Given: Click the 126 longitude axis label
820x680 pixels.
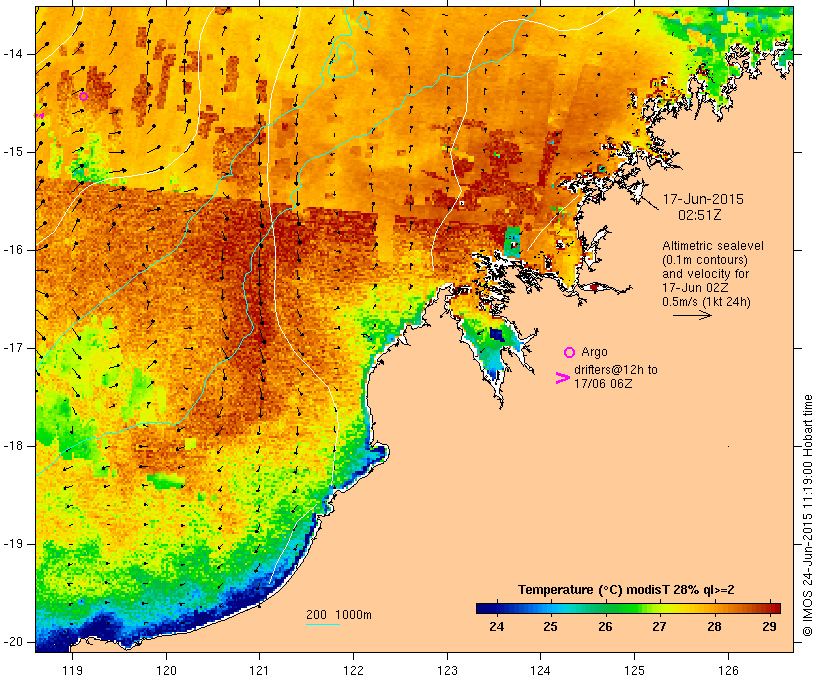Looking at the screenshot, I should (x=728, y=670).
